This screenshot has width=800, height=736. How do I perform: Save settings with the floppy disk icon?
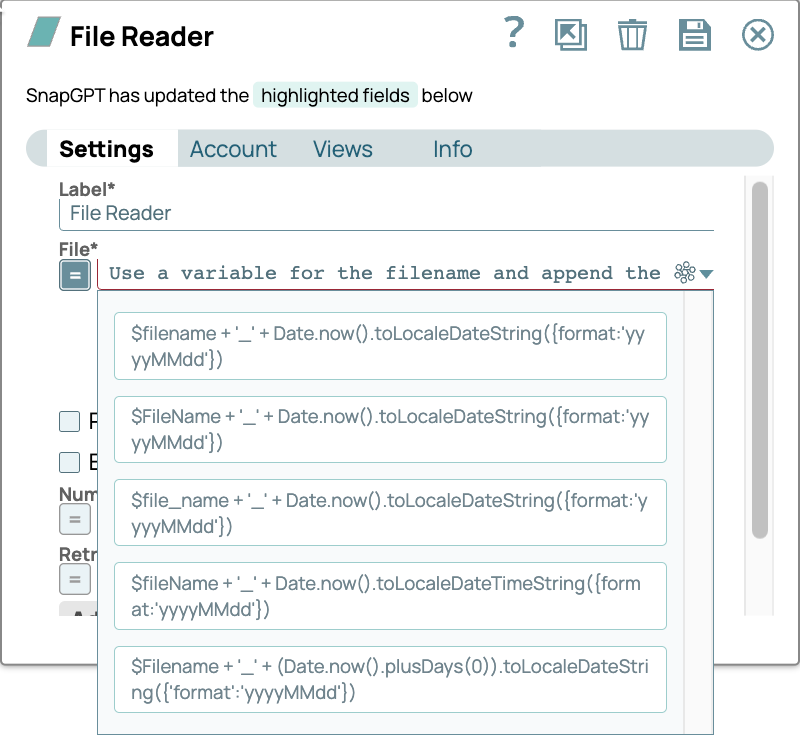(x=694, y=35)
